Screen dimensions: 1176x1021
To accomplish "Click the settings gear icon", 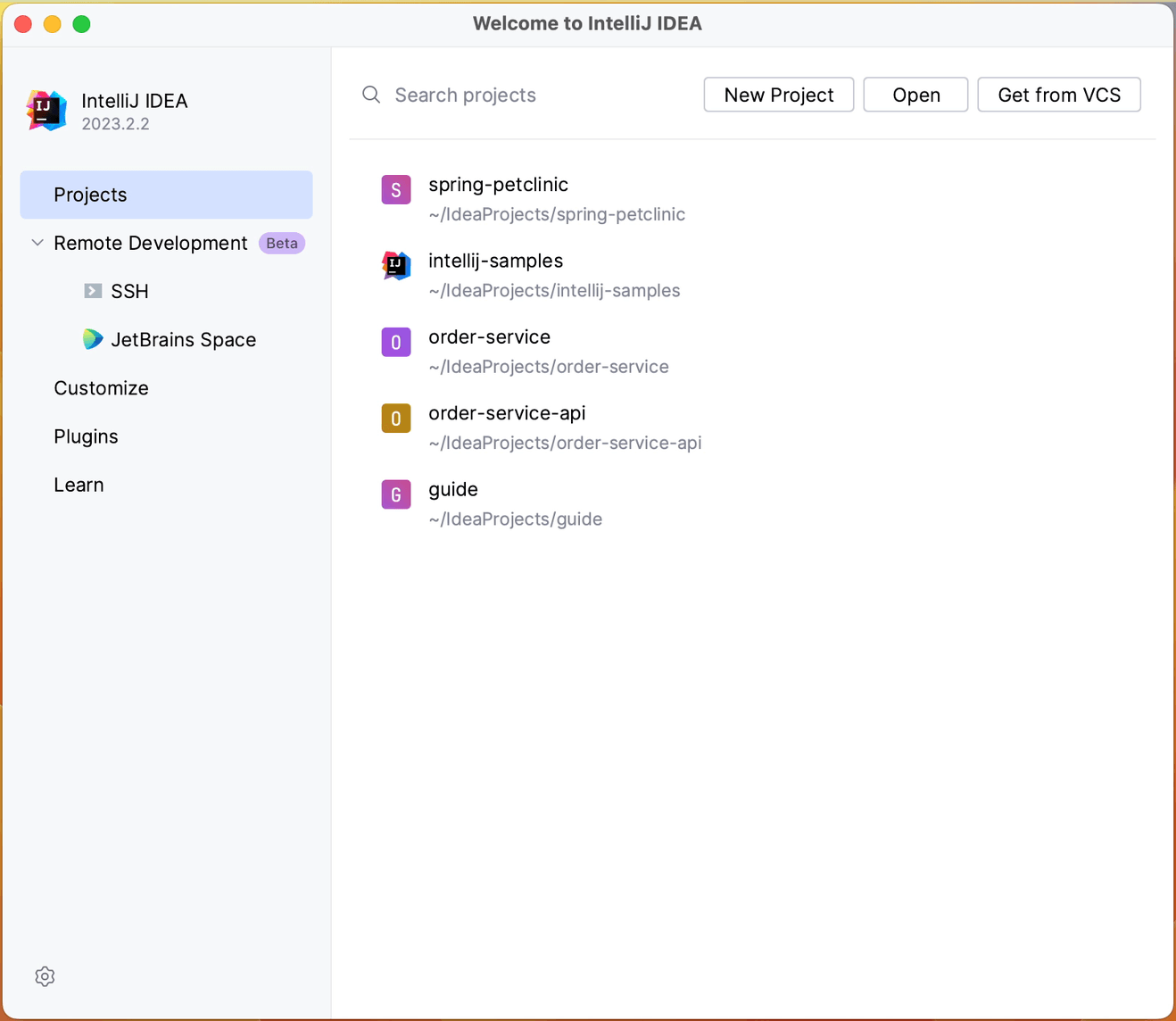I will (x=45, y=976).
